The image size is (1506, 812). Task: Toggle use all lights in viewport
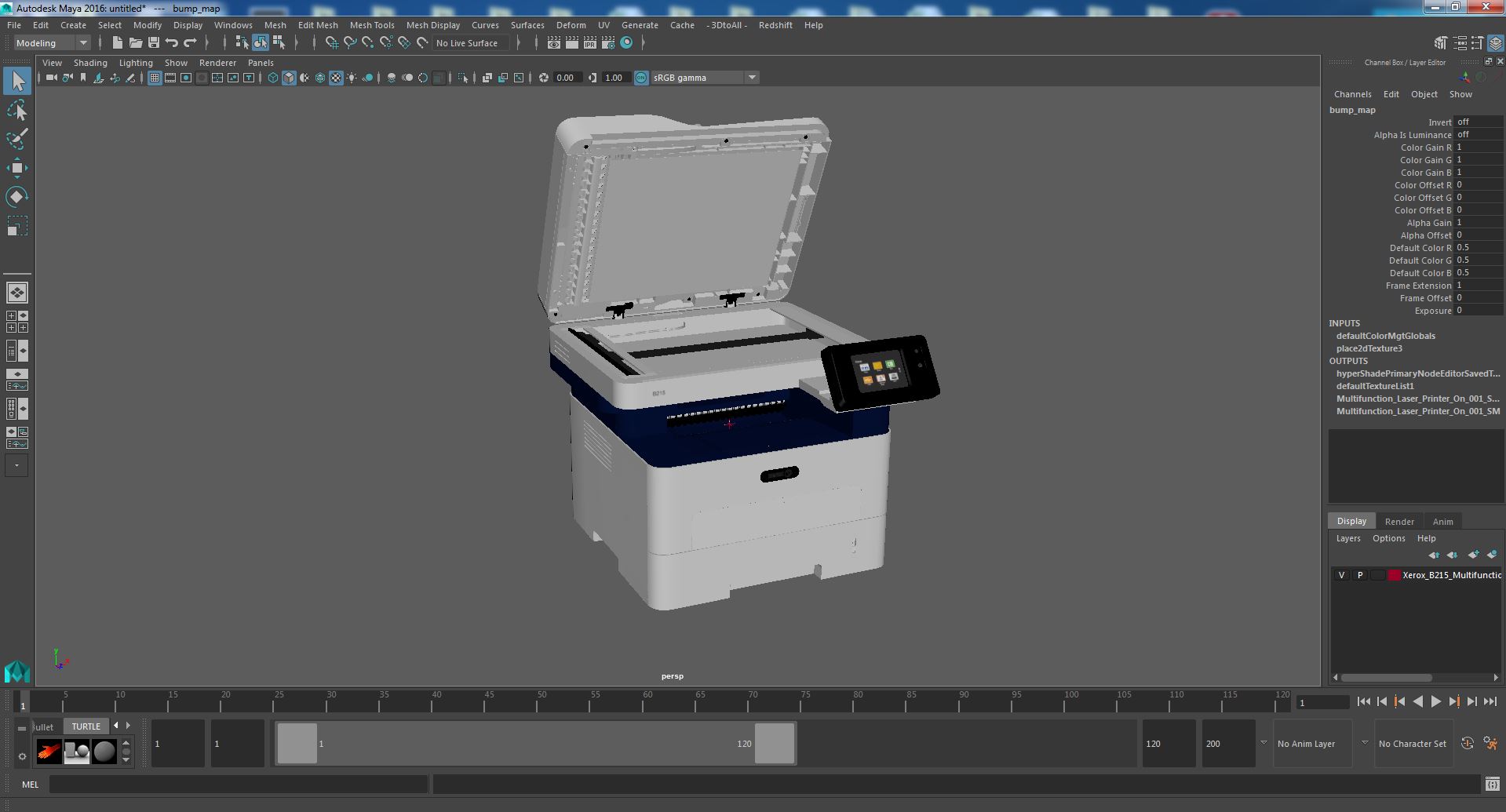pos(352,78)
